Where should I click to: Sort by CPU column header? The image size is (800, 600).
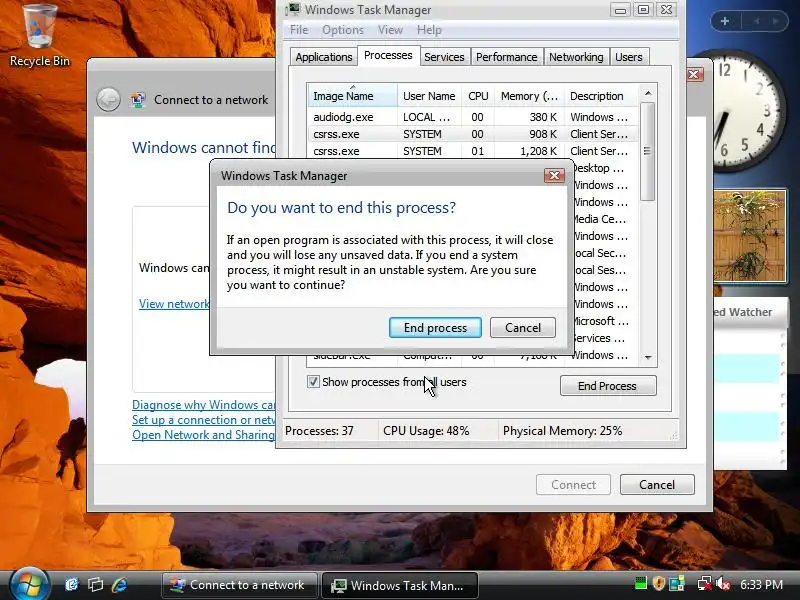click(478, 96)
